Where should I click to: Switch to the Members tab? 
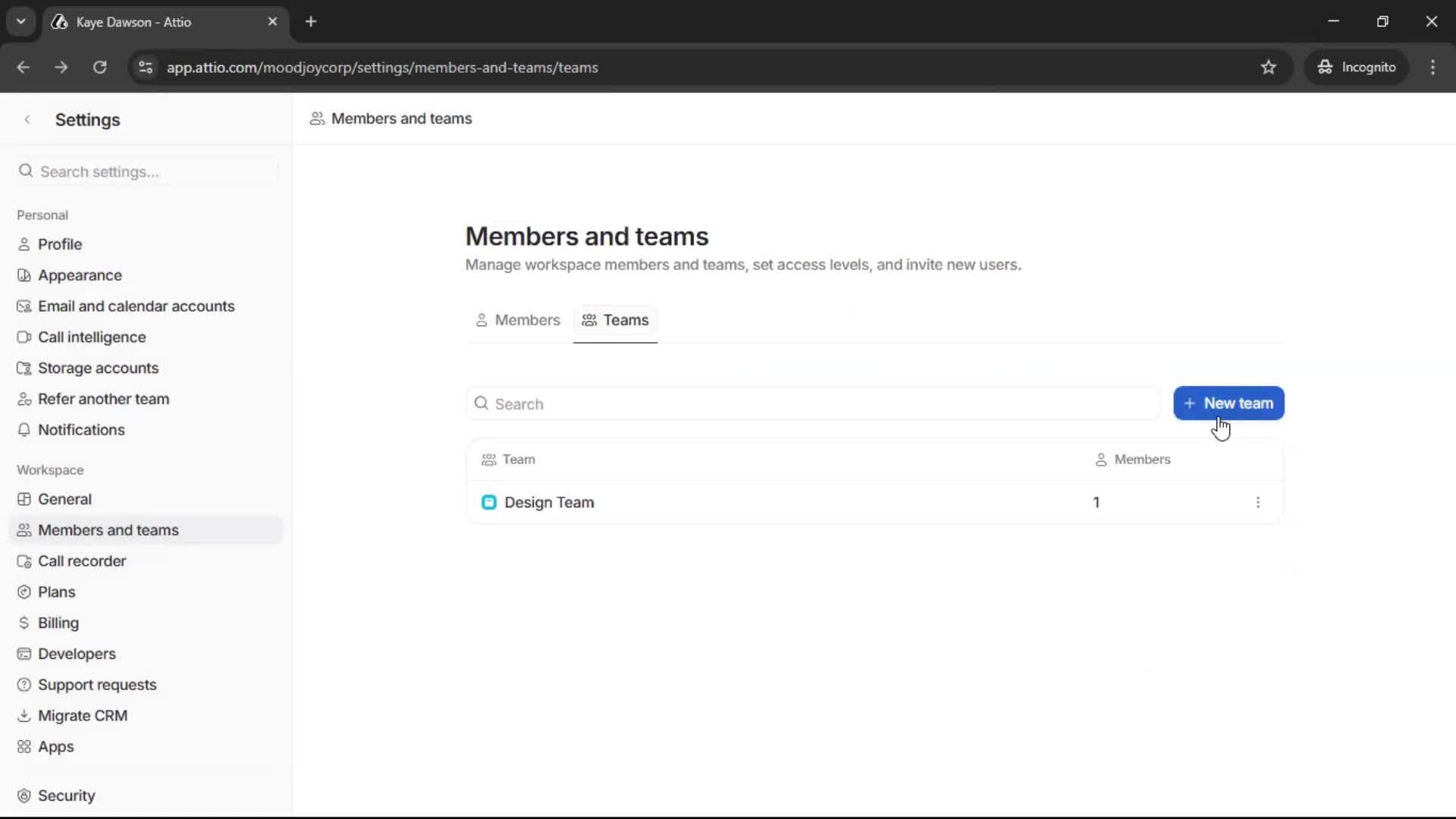point(518,320)
